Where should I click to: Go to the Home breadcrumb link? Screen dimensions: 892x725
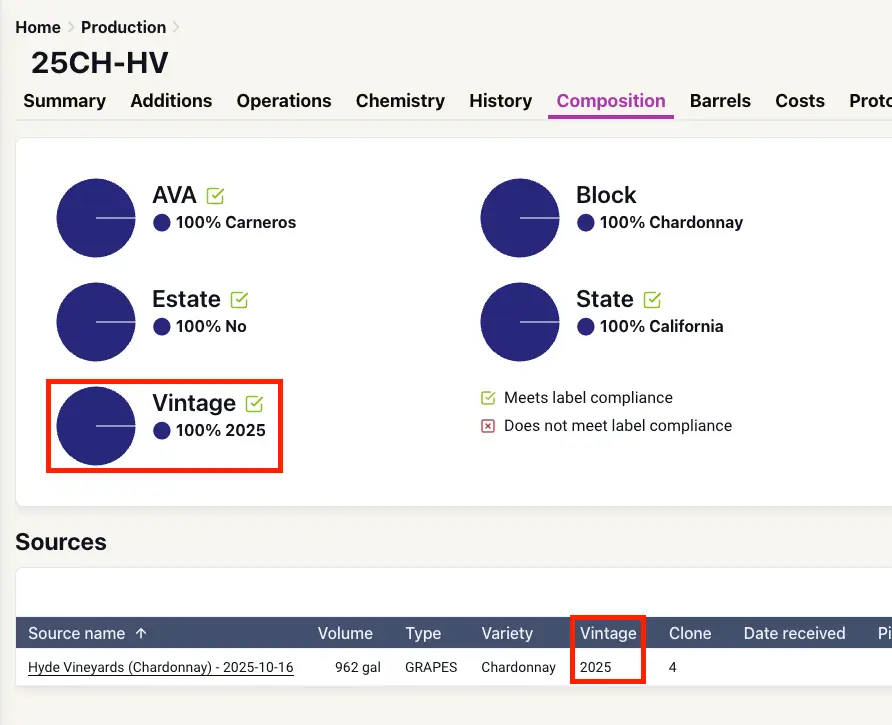coord(37,28)
